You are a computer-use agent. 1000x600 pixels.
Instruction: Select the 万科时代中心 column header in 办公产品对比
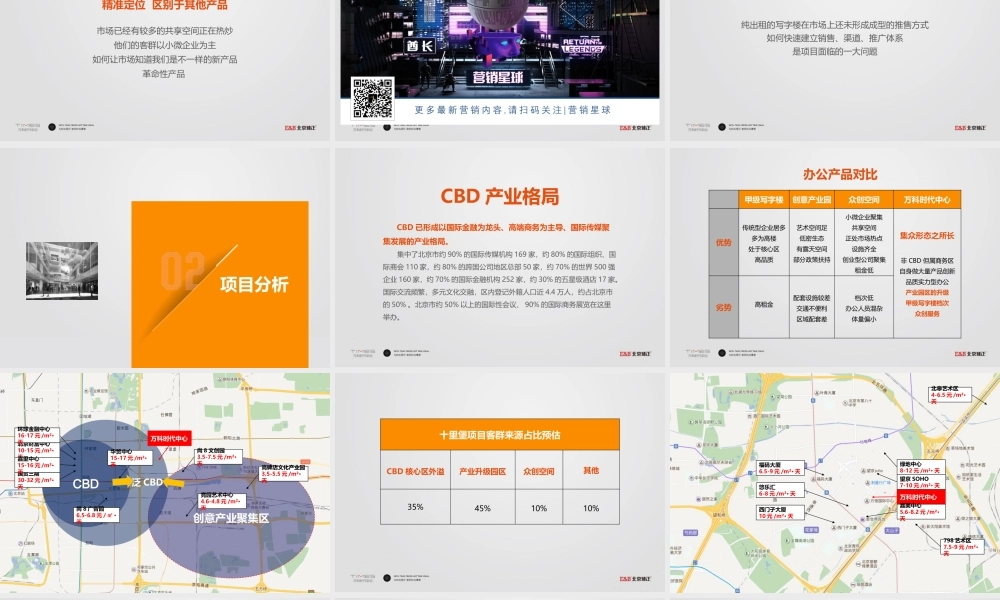tap(928, 199)
